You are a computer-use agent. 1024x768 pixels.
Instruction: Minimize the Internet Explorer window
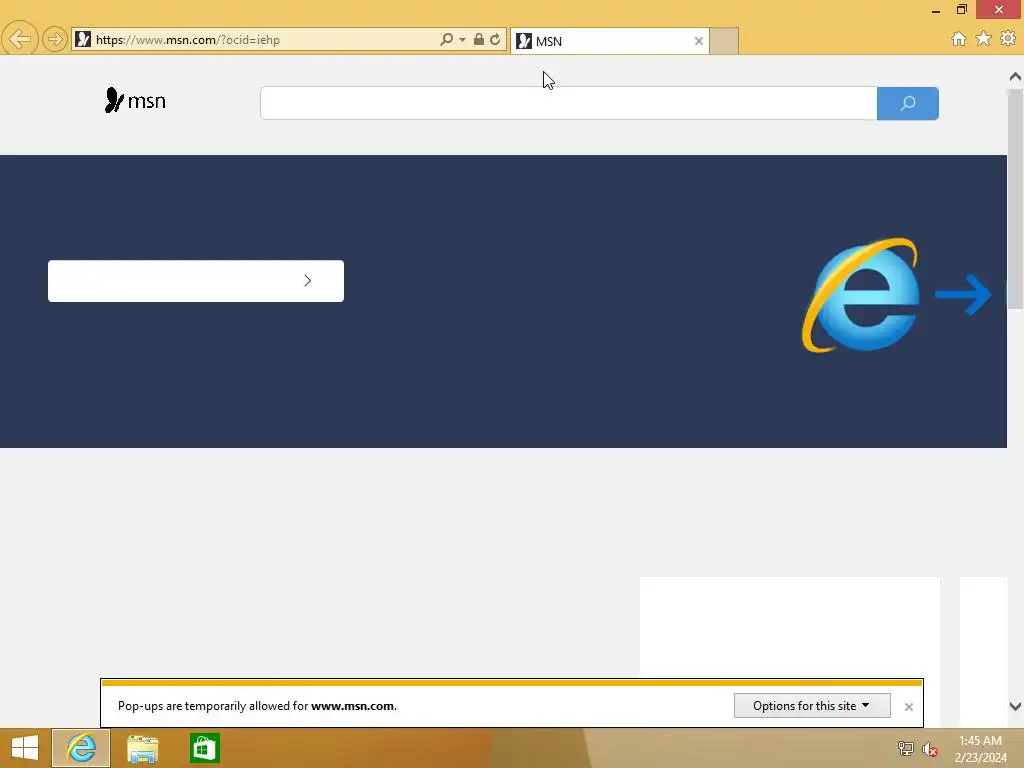[936, 10]
